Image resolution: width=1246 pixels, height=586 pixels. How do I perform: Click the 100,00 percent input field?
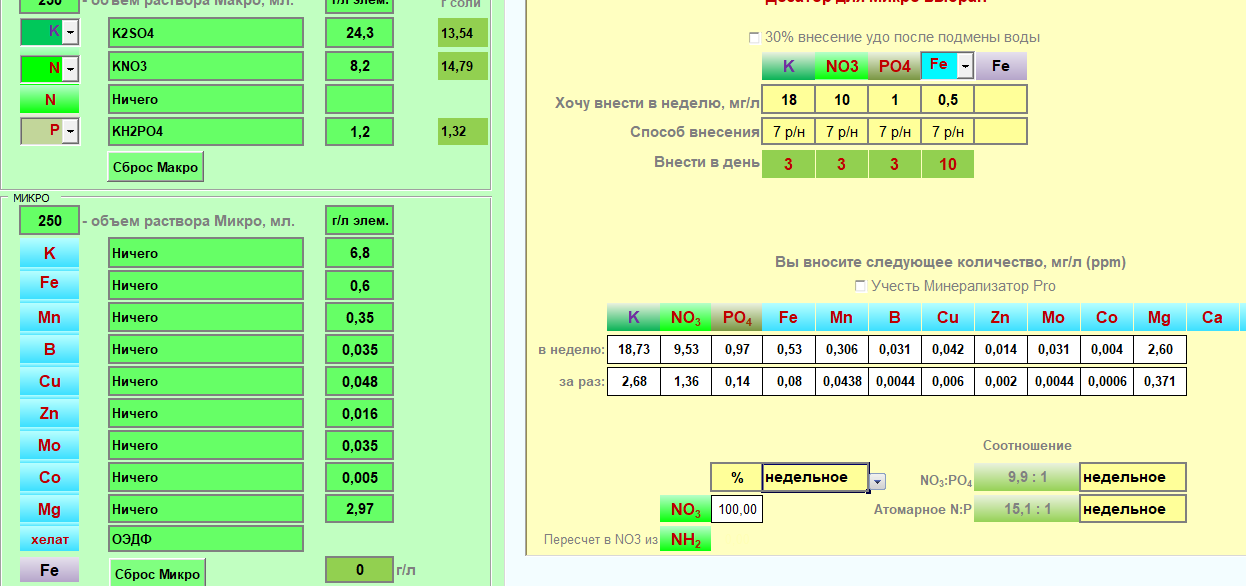click(x=738, y=510)
